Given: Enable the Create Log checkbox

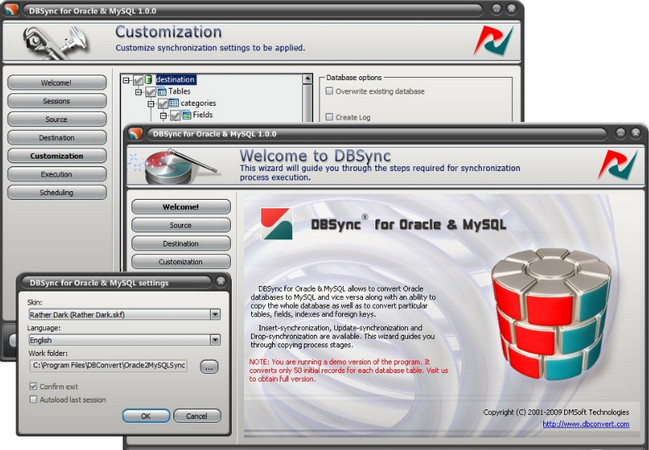Looking at the screenshot, I should tap(329, 117).
